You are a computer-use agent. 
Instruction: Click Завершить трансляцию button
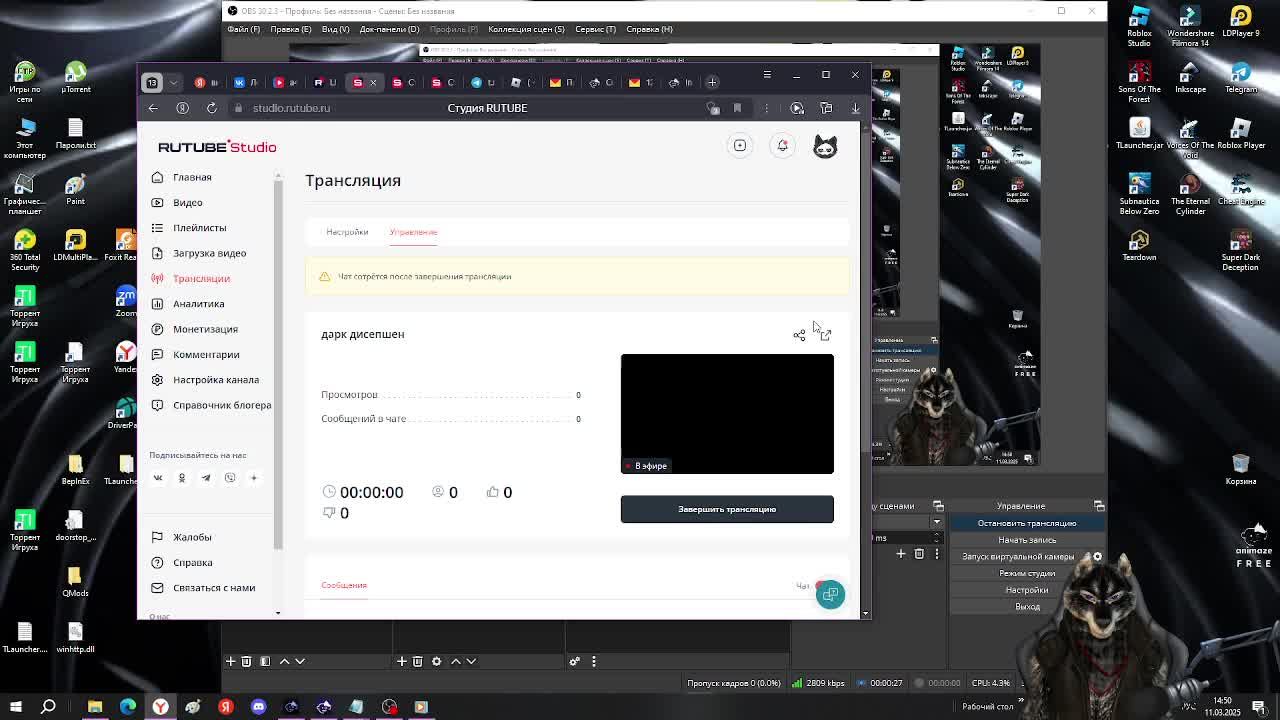[727, 509]
